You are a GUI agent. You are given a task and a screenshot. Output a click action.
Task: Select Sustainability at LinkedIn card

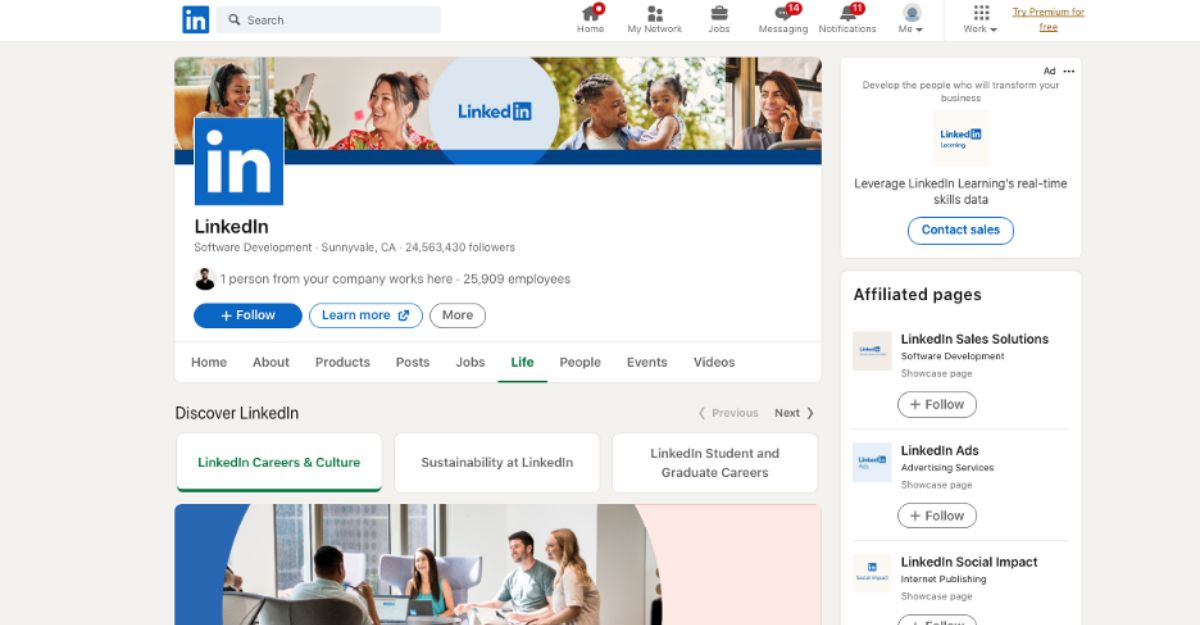(x=497, y=463)
